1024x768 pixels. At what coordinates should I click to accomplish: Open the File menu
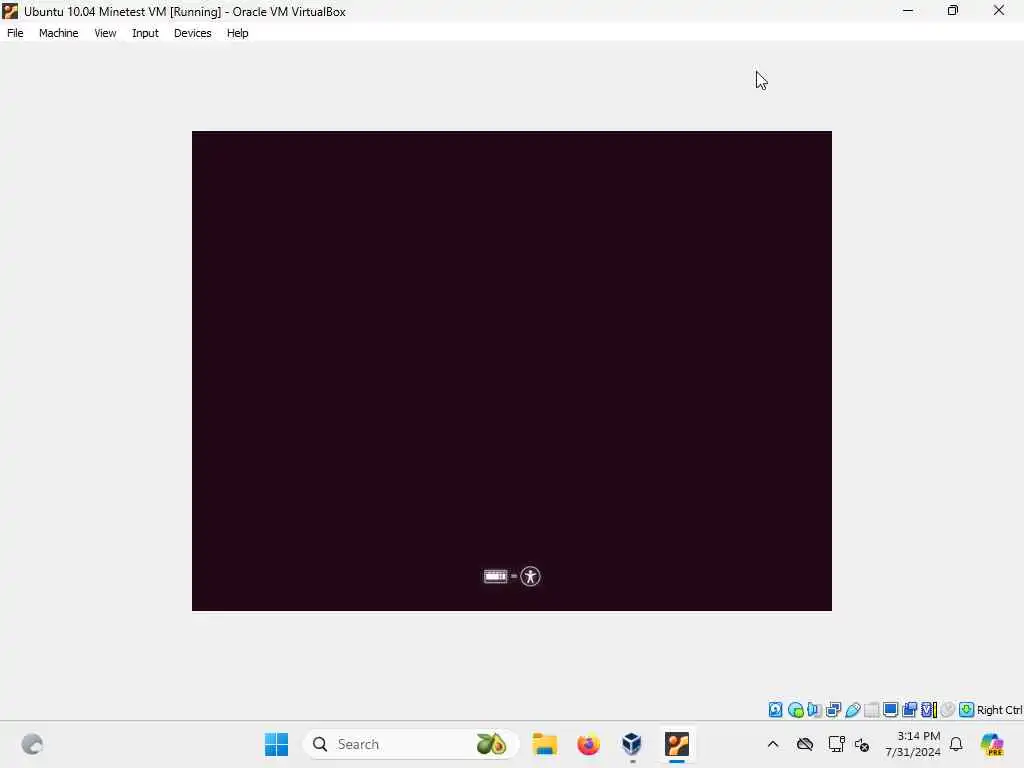click(x=15, y=33)
